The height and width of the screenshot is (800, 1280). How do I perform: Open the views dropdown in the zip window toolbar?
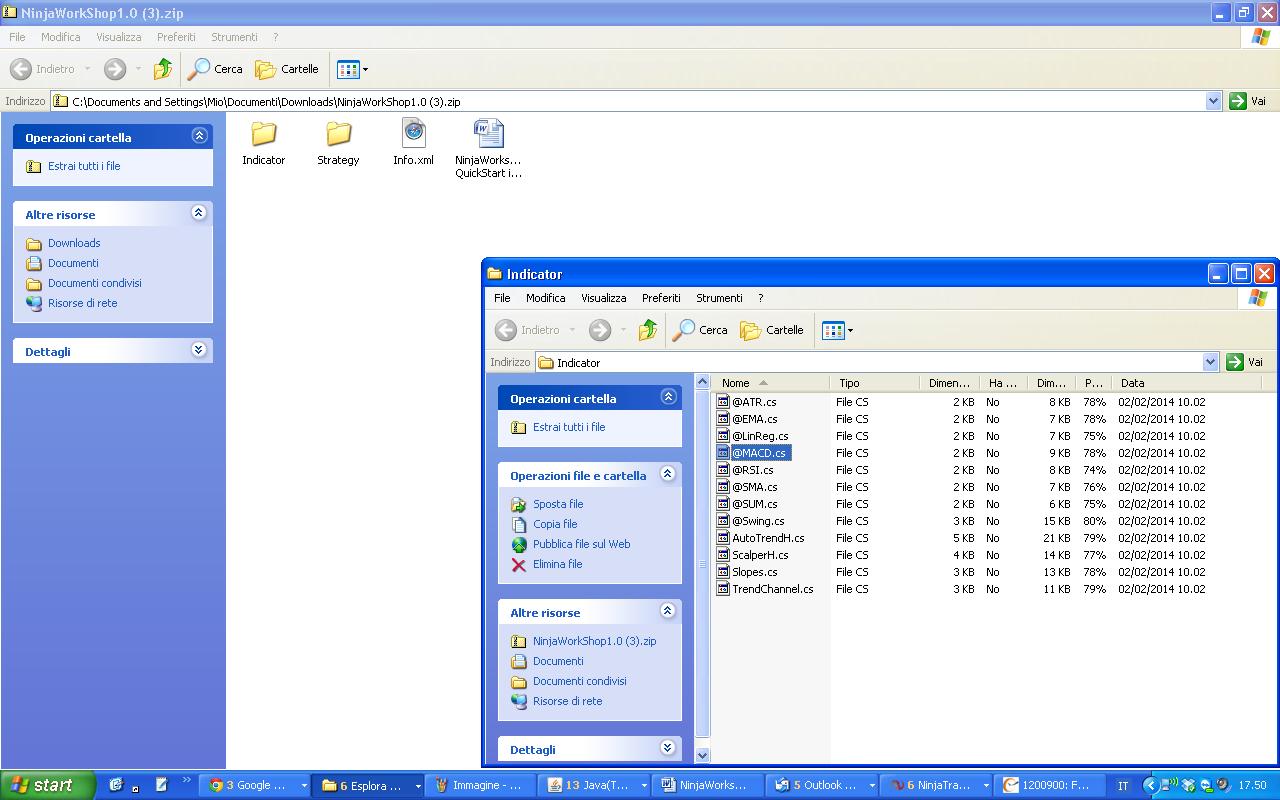click(x=365, y=69)
